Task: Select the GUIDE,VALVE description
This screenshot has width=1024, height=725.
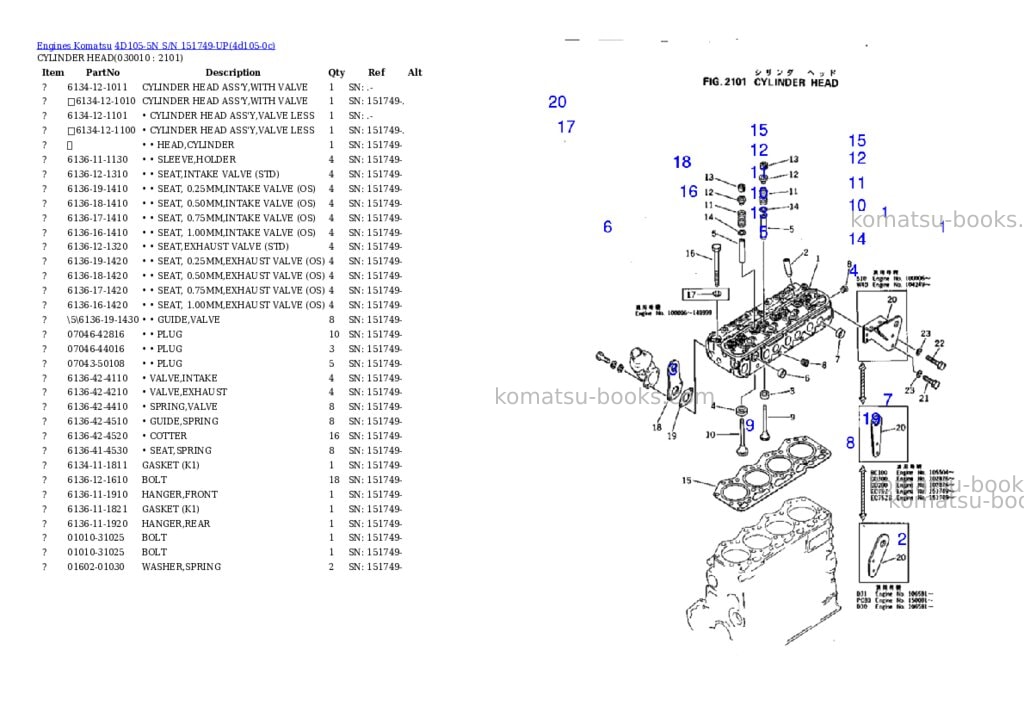Action: tap(188, 319)
